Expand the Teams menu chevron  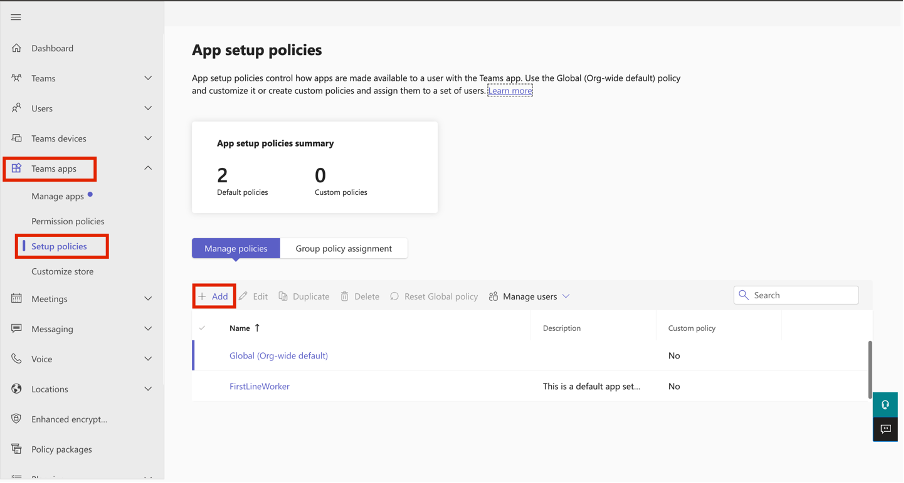148,78
